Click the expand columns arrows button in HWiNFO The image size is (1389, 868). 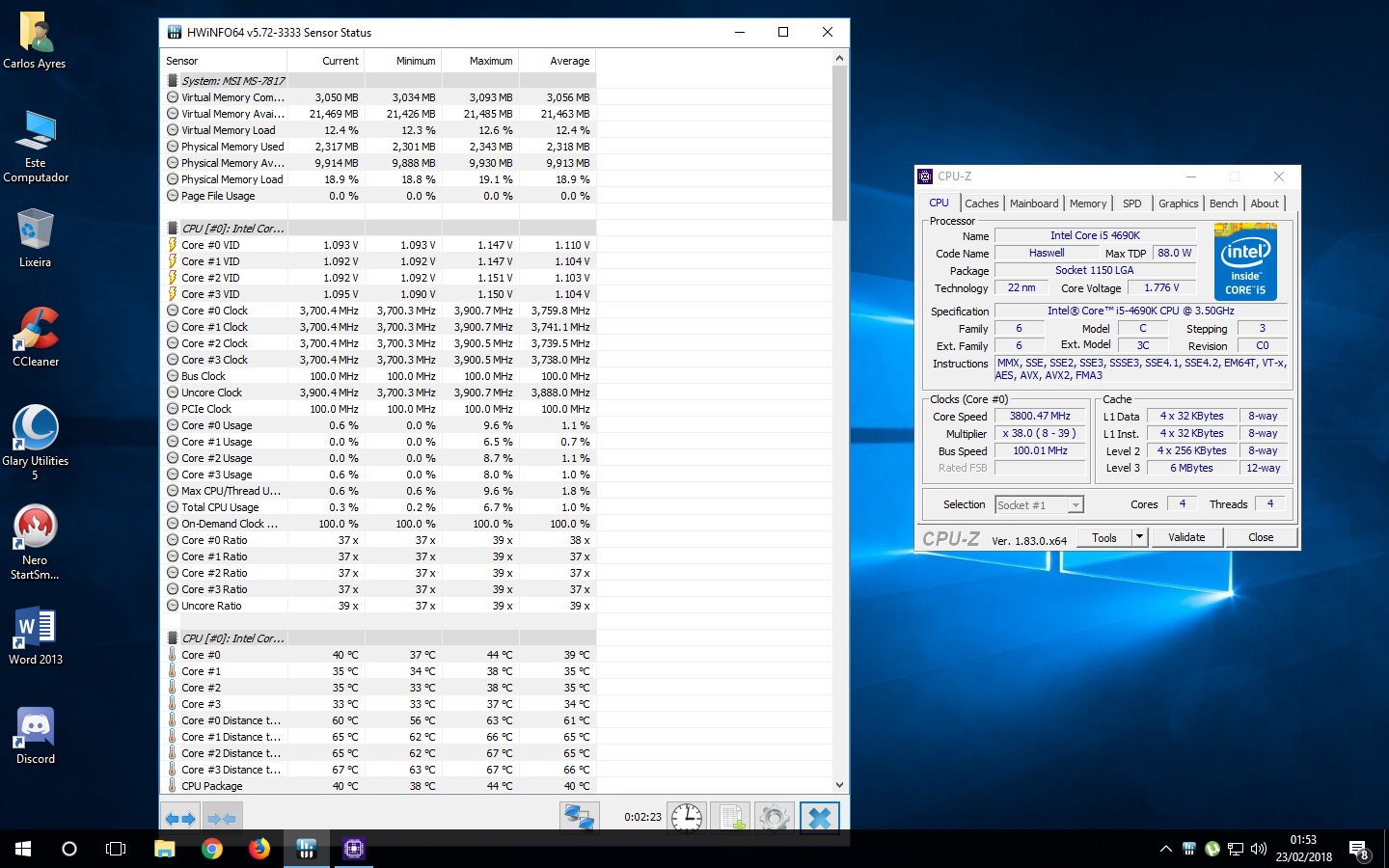pyautogui.click(x=180, y=819)
